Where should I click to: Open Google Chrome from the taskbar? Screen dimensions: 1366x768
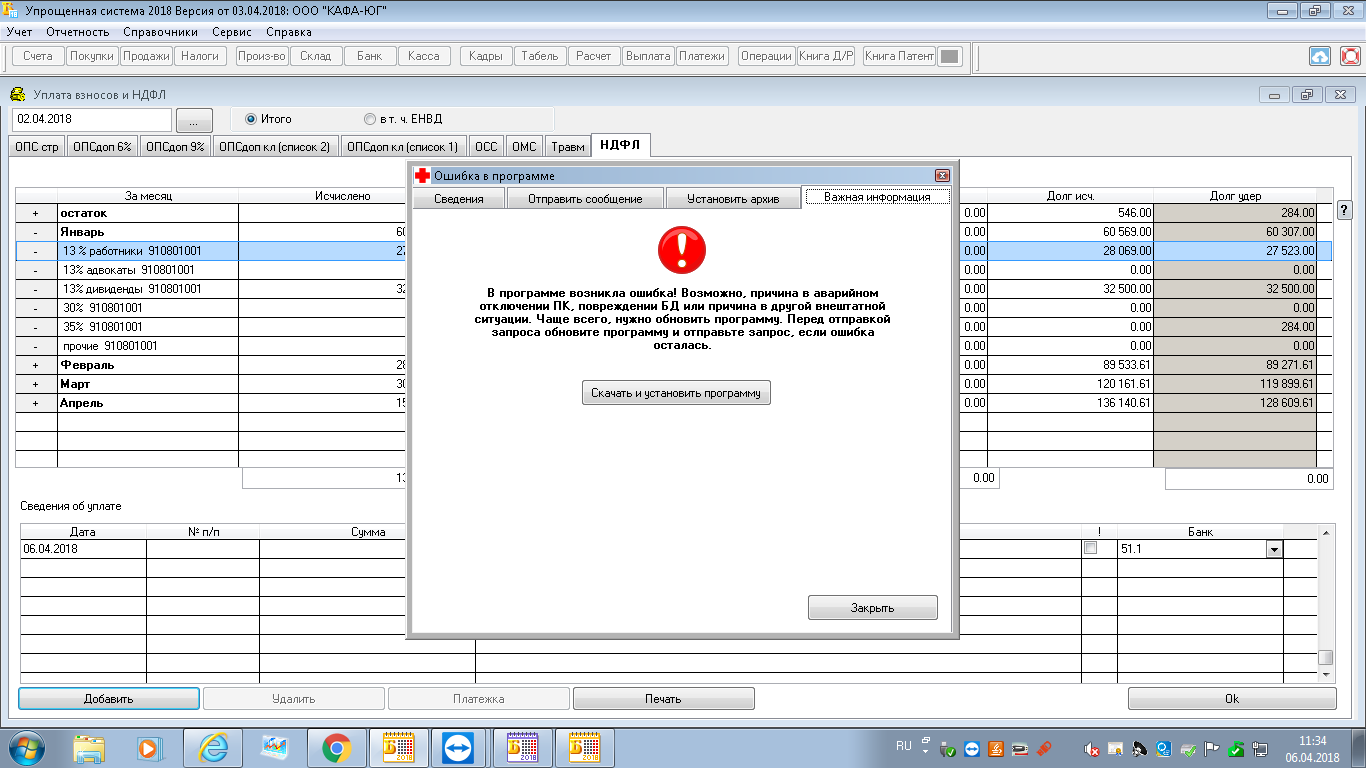(336, 748)
